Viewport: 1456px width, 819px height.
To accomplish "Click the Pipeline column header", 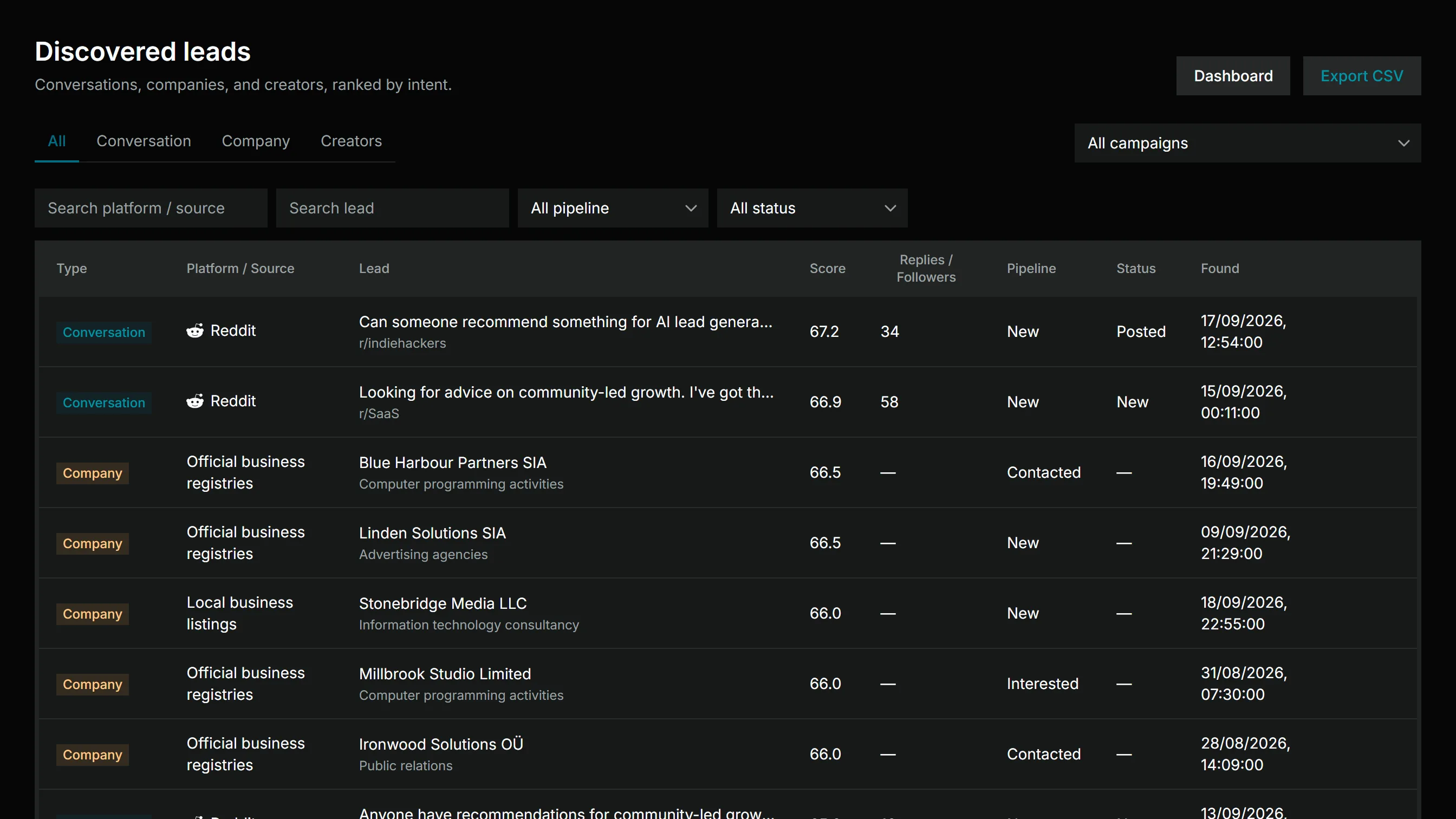I will tap(1031, 269).
